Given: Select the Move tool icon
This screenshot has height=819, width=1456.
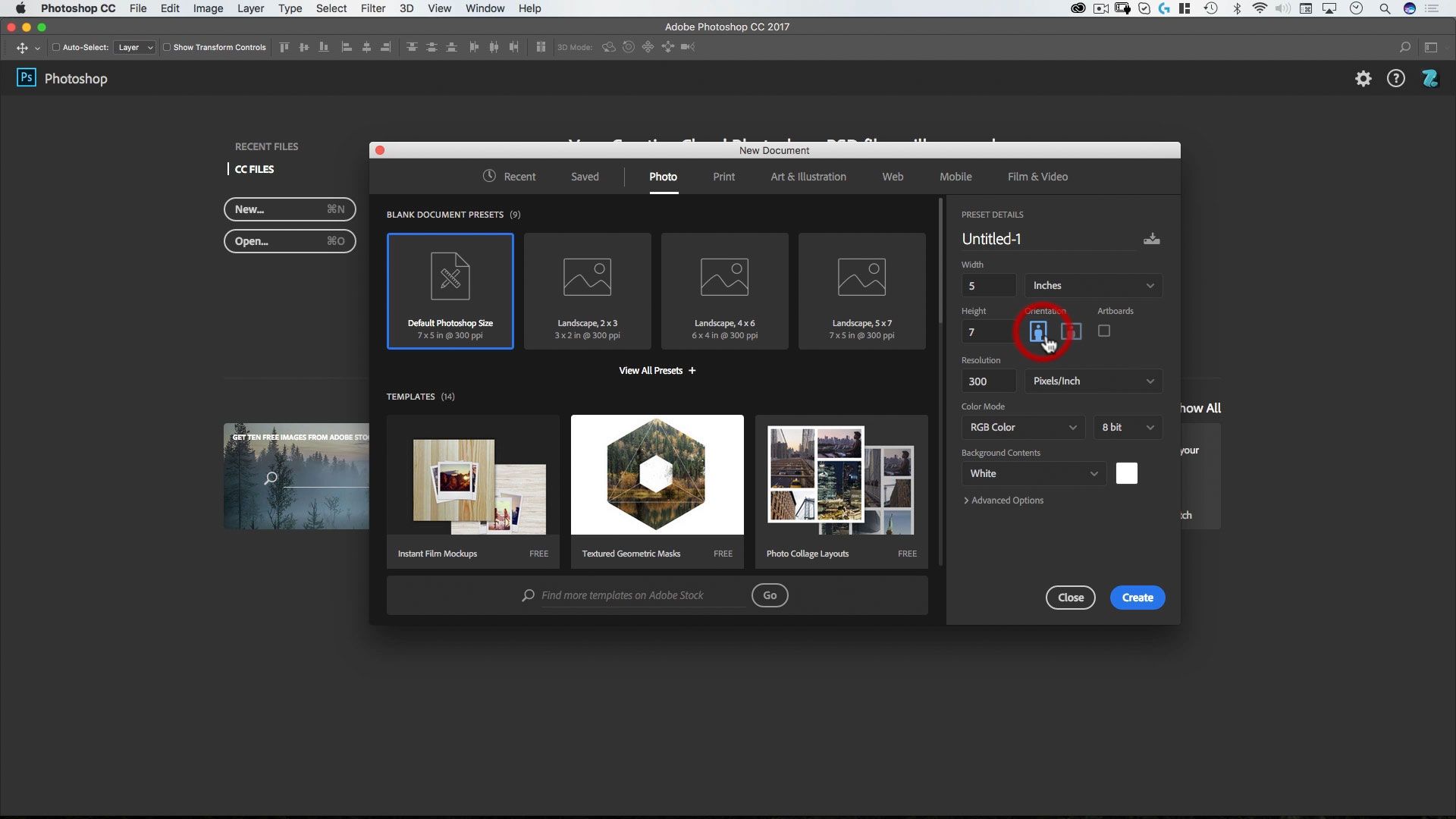Looking at the screenshot, I should pos(22,48).
